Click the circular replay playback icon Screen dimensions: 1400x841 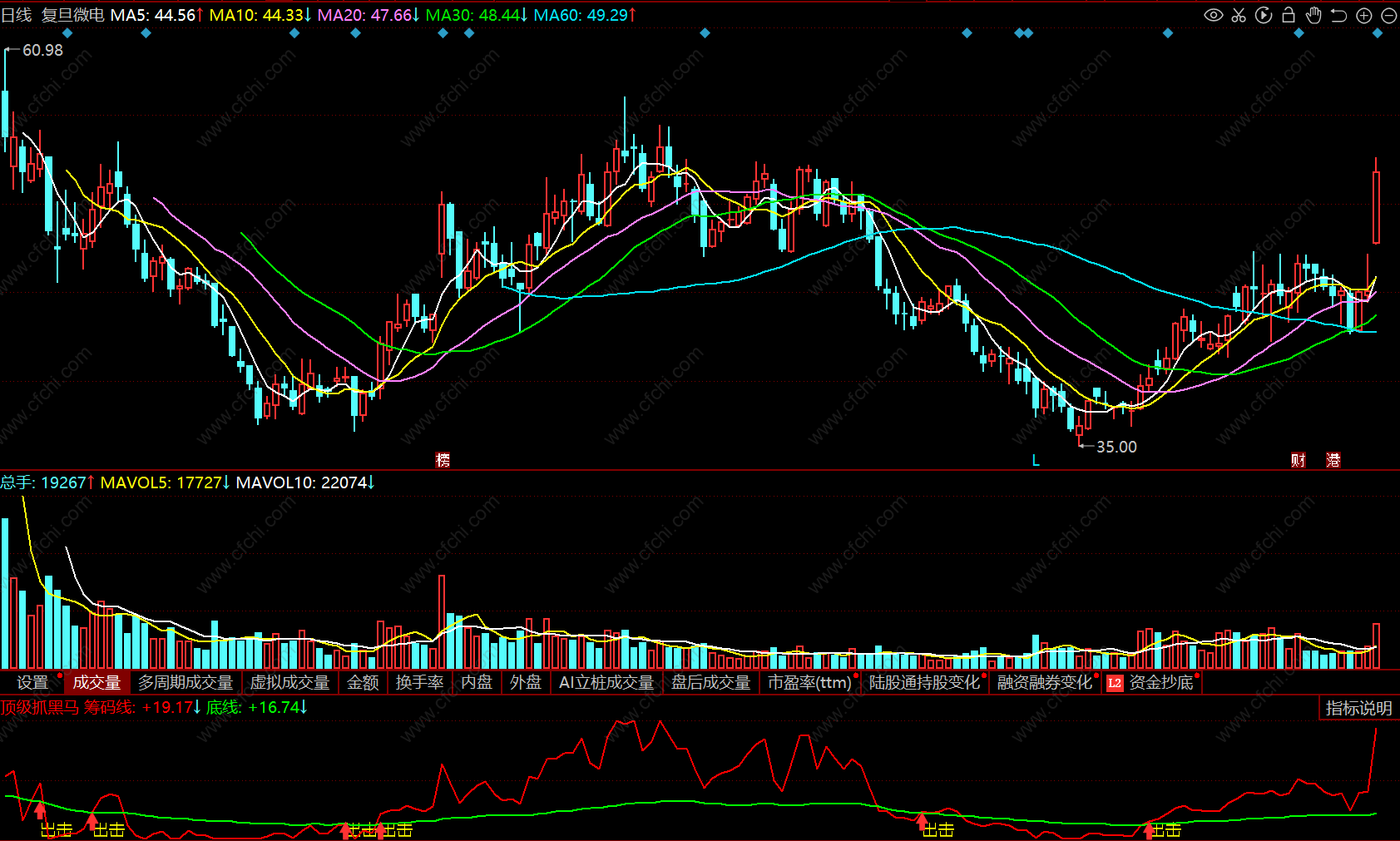tap(1264, 15)
